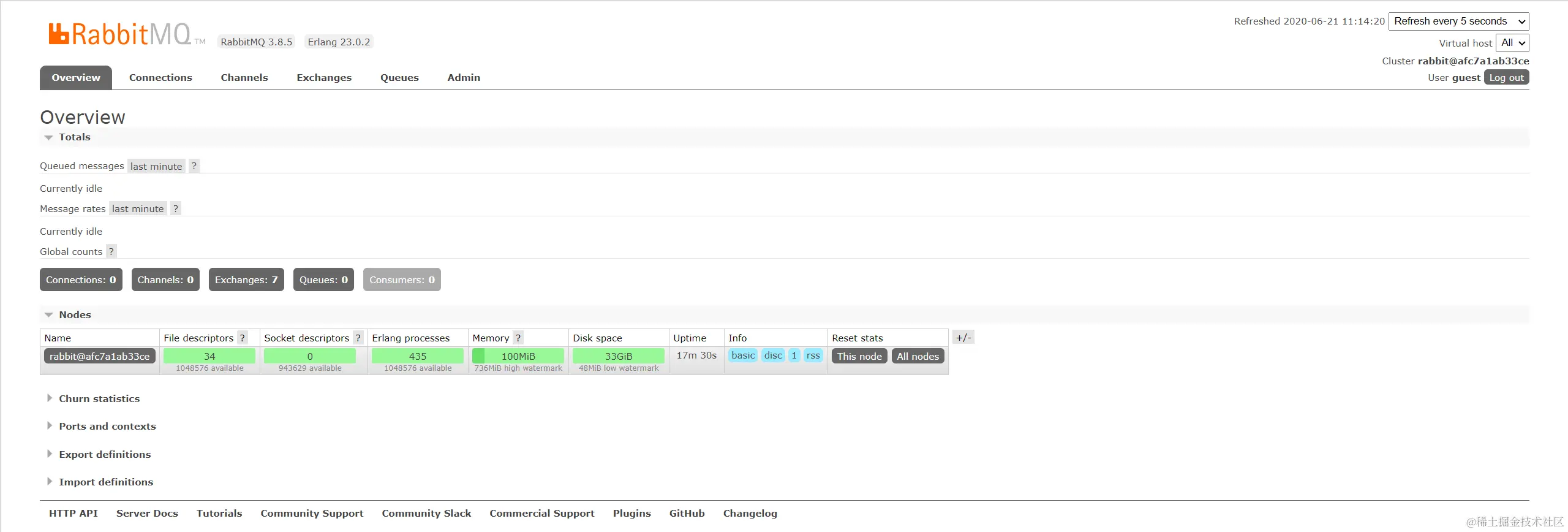Screen dimensions: 1568x532
Task: Change Queued messages last minute range
Action: (x=156, y=166)
